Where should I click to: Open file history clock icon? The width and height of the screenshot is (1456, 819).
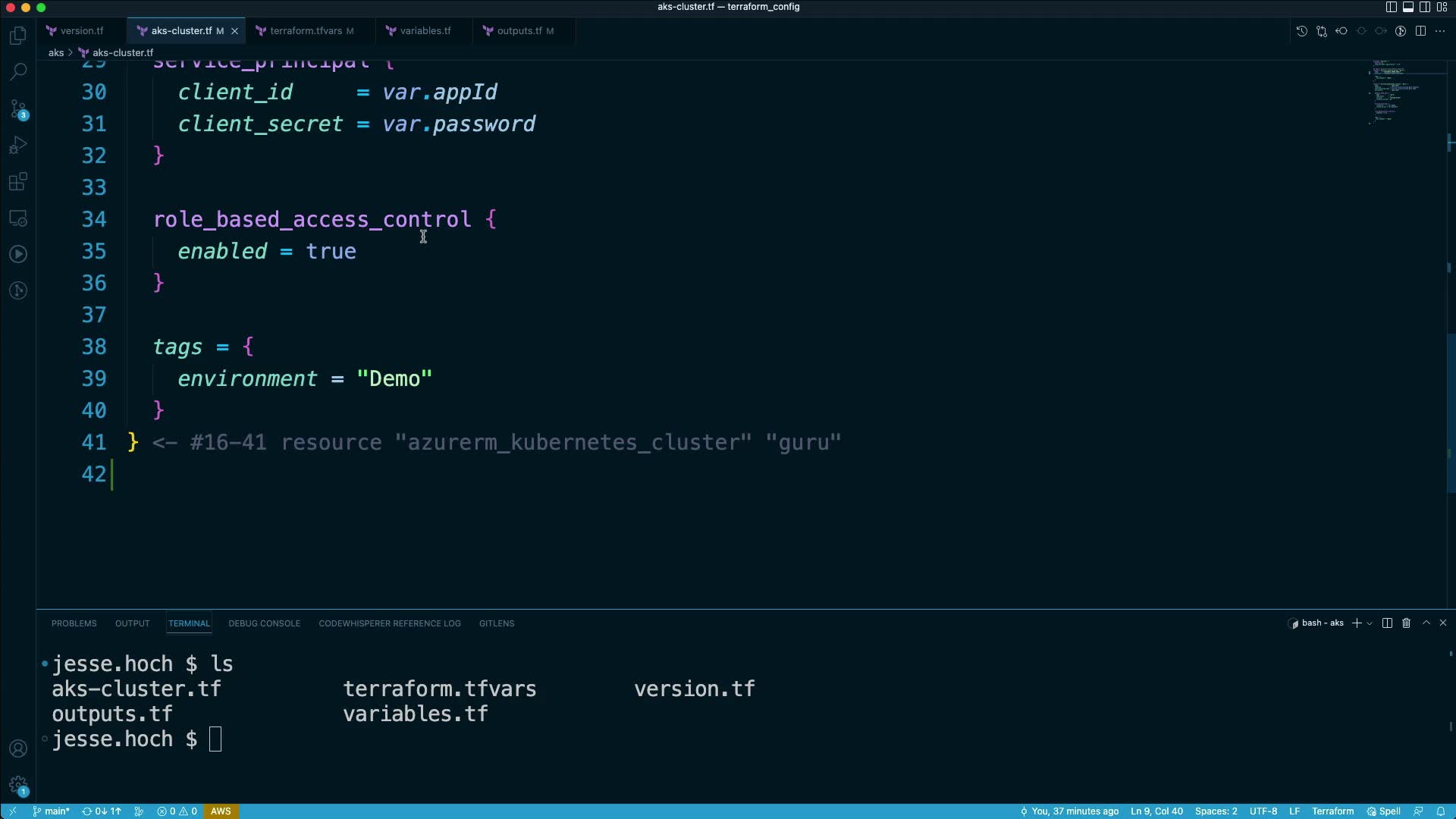tap(1301, 31)
